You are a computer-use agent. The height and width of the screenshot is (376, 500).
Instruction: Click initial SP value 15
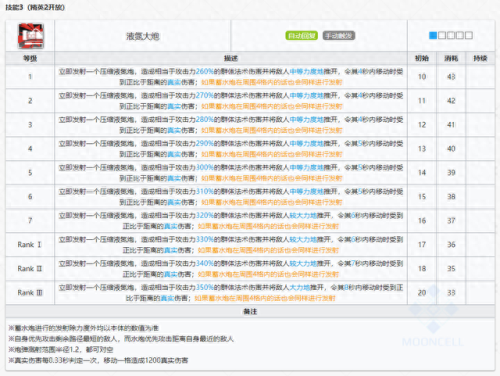point(422,197)
